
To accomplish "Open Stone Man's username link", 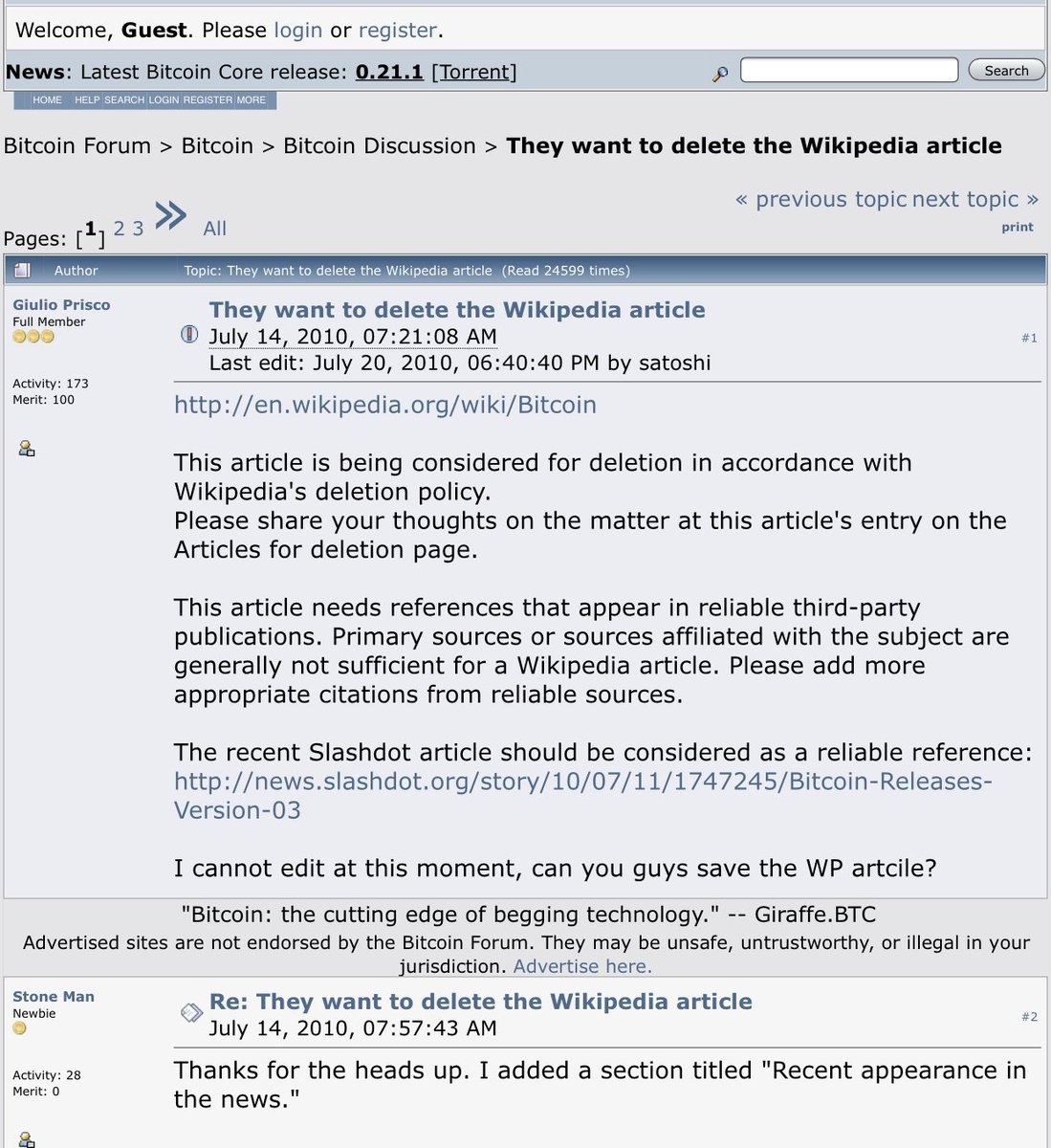I will tap(54, 996).
